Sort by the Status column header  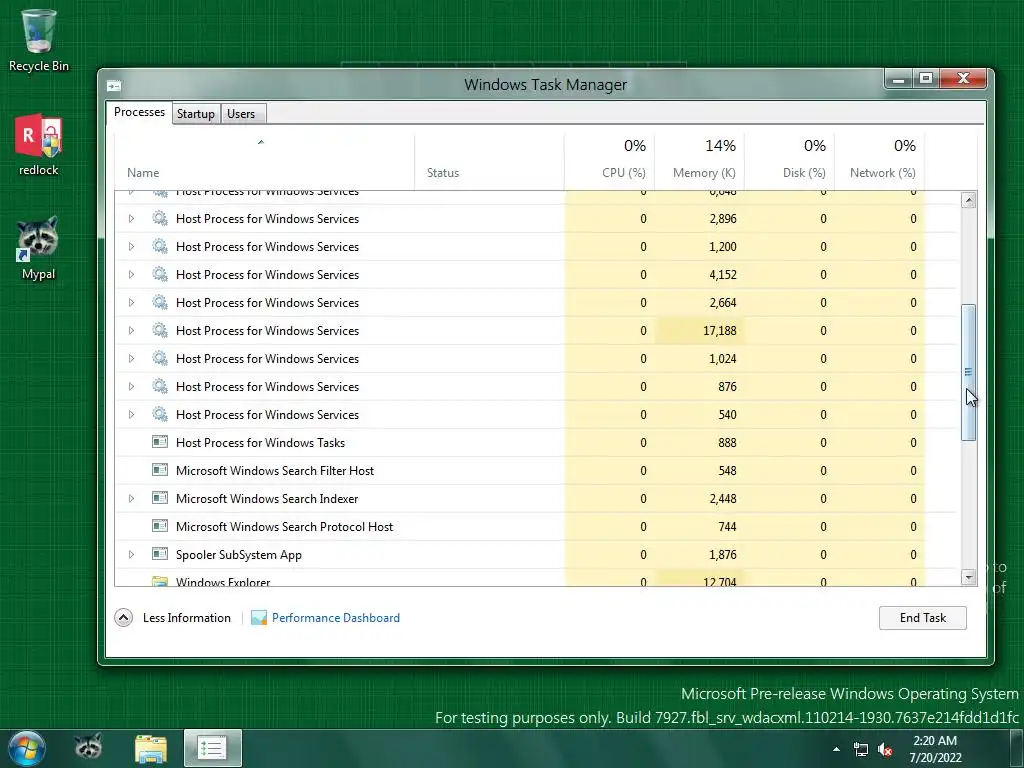(x=489, y=161)
